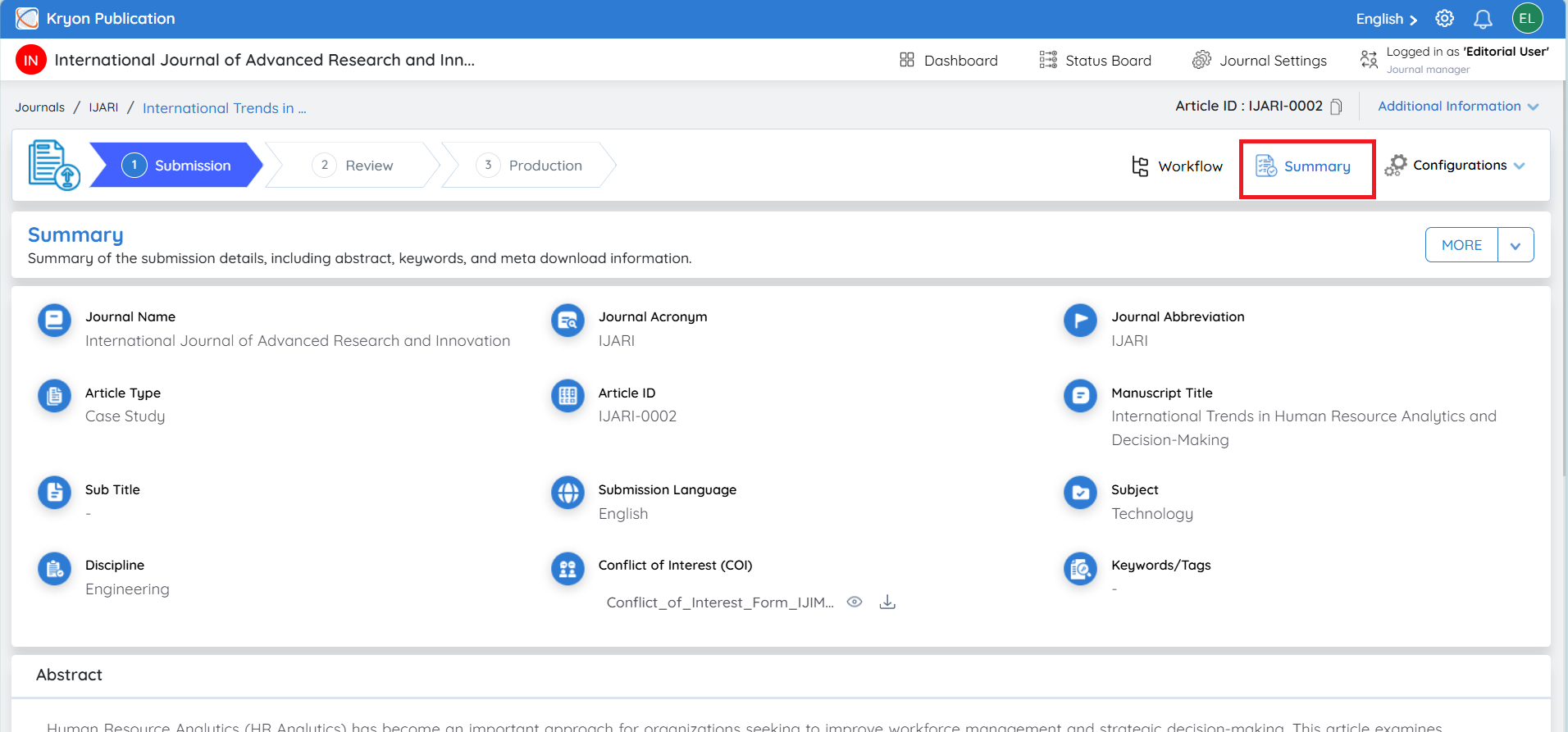Click the Logged in as role-switch icon
1568x732 pixels.
pos(1369,59)
